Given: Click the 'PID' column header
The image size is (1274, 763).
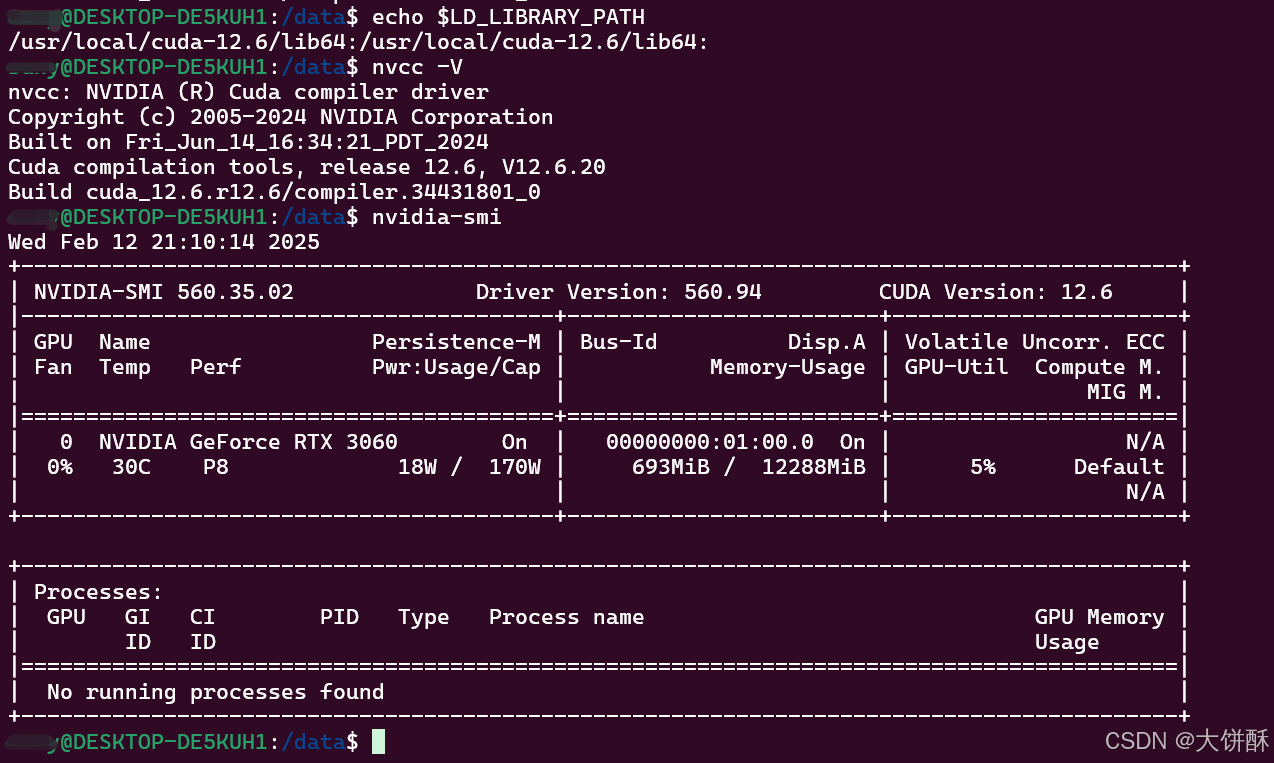Looking at the screenshot, I should (x=339, y=617).
